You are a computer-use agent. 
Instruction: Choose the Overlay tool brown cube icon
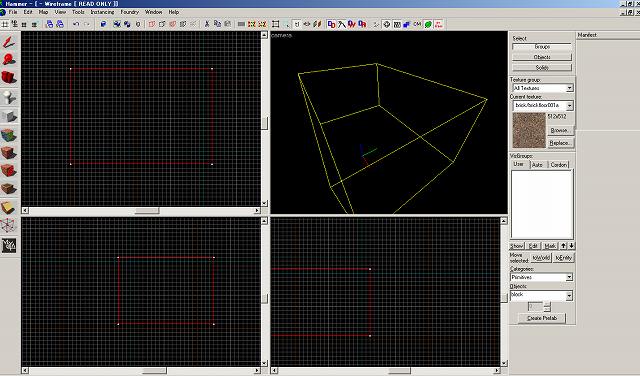[9, 189]
